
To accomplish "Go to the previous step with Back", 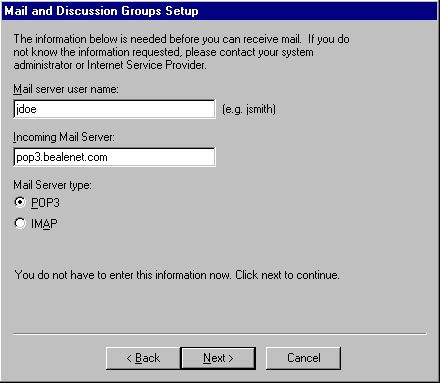I will coord(143,358).
